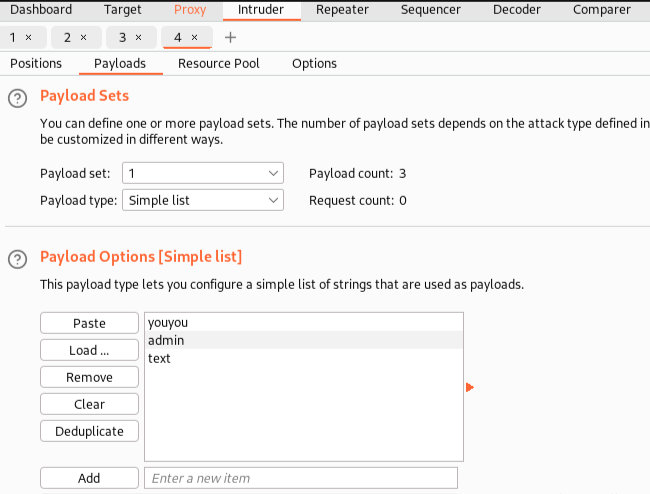Click Payload Options [Simple list] heading
The image size is (650, 494).
(x=141, y=257)
